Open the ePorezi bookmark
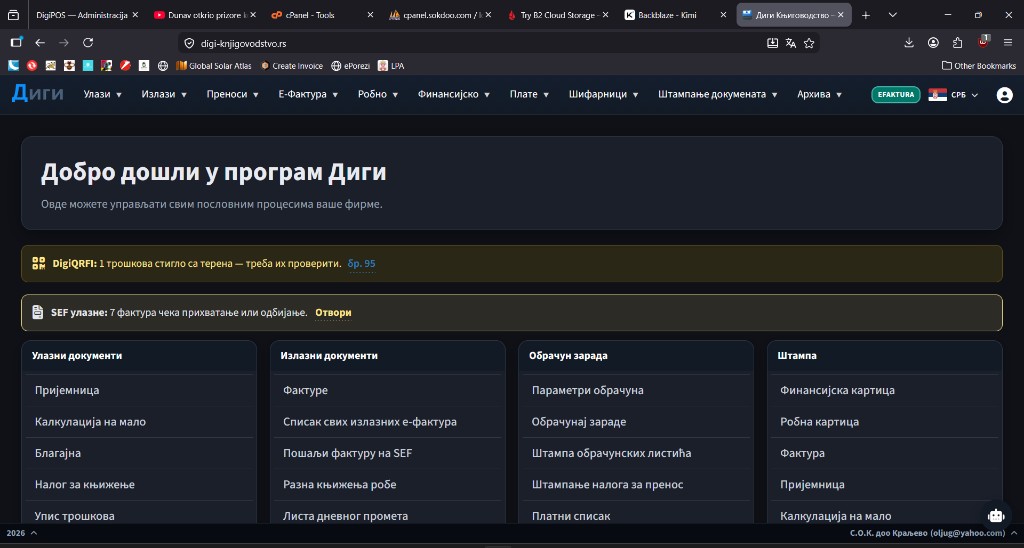Image resolution: width=1024 pixels, height=548 pixels. point(351,66)
